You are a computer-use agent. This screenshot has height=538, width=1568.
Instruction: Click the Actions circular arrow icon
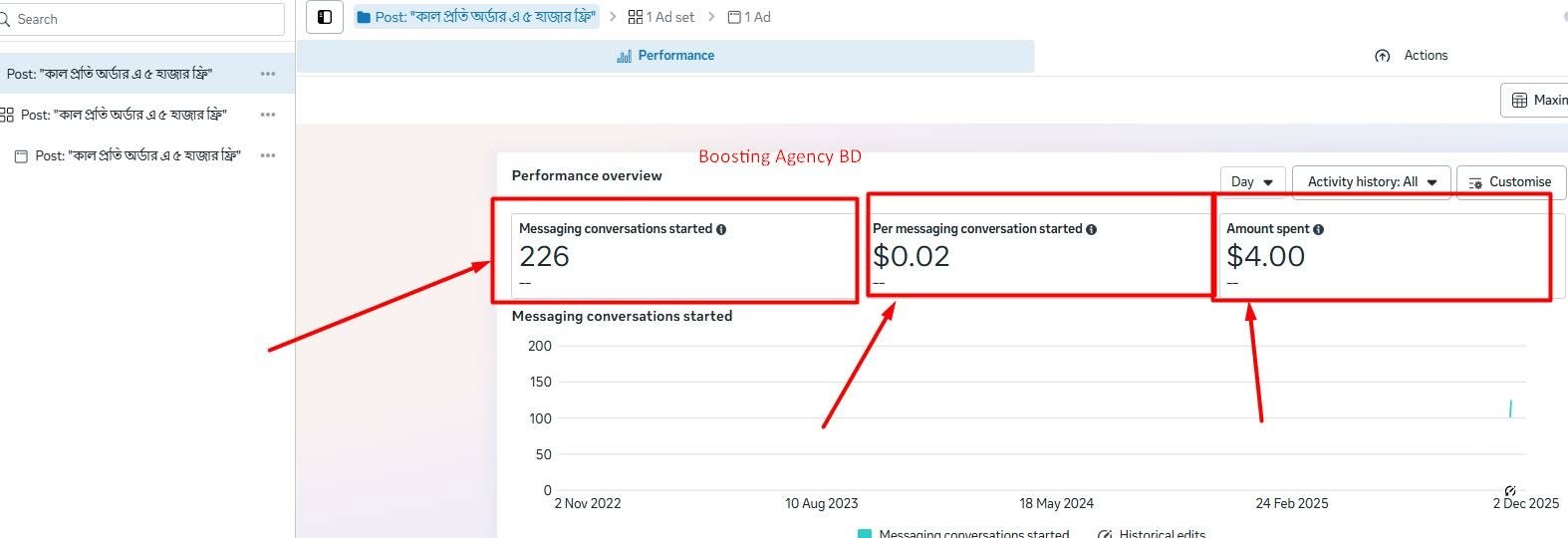[1383, 56]
